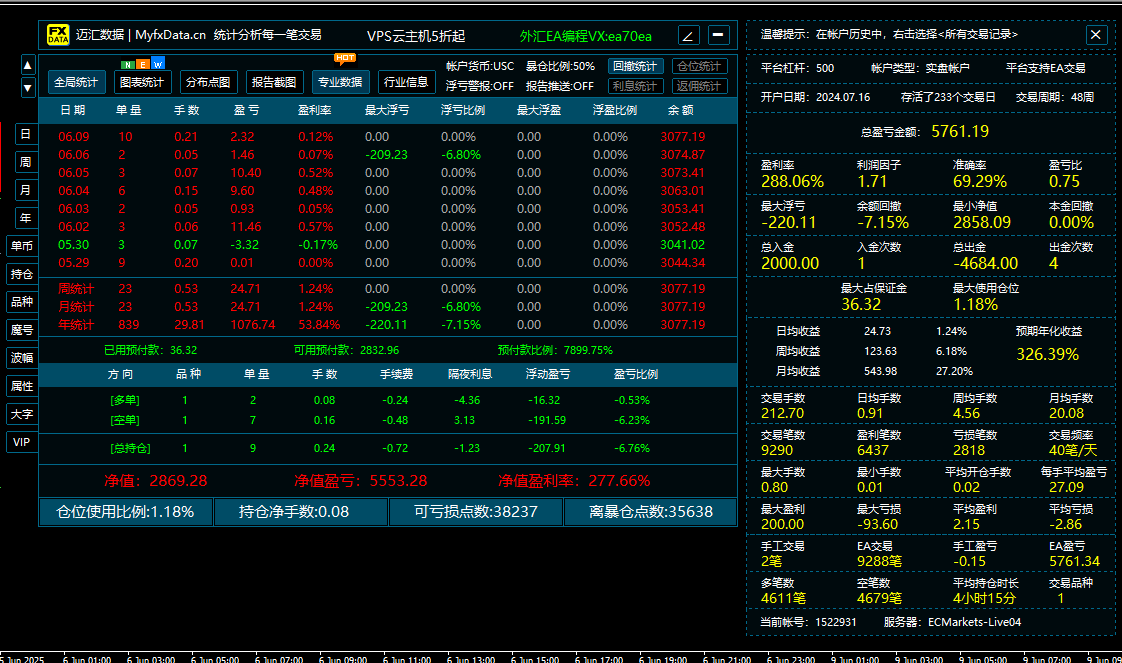
Task: Select the 06.09 date row
Action: tap(388, 137)
